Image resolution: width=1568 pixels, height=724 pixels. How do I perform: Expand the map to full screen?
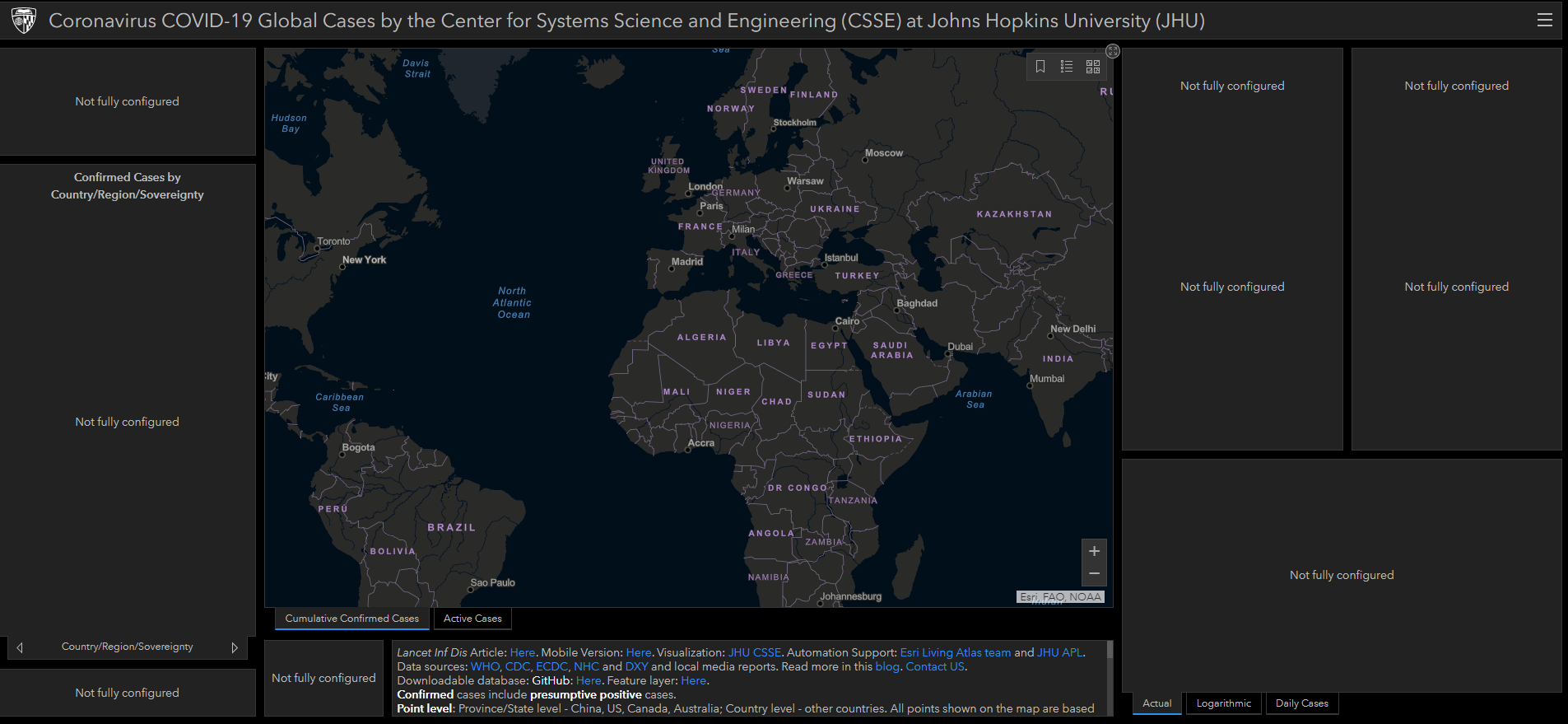pyautogui.click(x=1113, y=51)
